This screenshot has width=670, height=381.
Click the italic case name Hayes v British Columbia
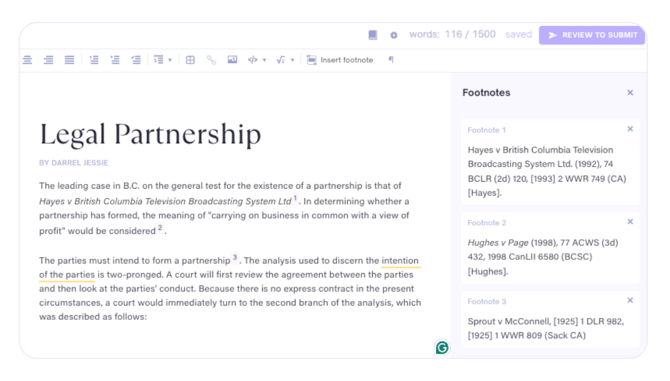coord(165,201)
